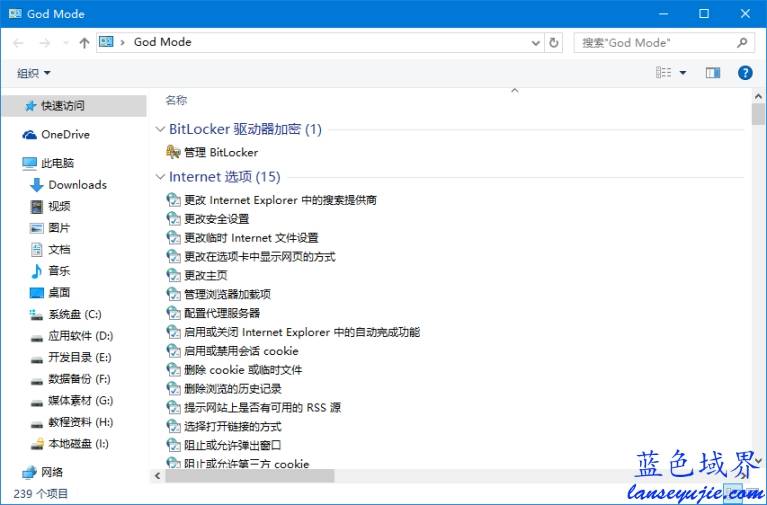Click the horizontal scrollbar thumb

(x=249, y=476)
